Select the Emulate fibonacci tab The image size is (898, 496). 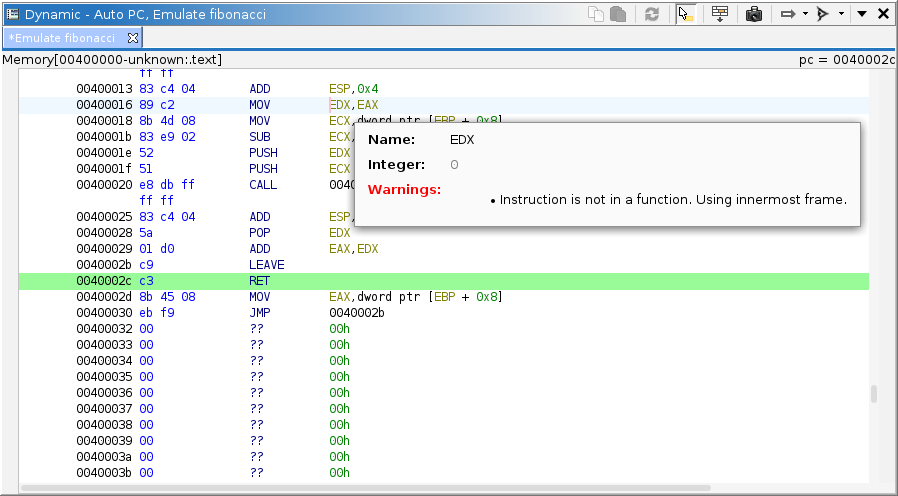coord(61,38)
